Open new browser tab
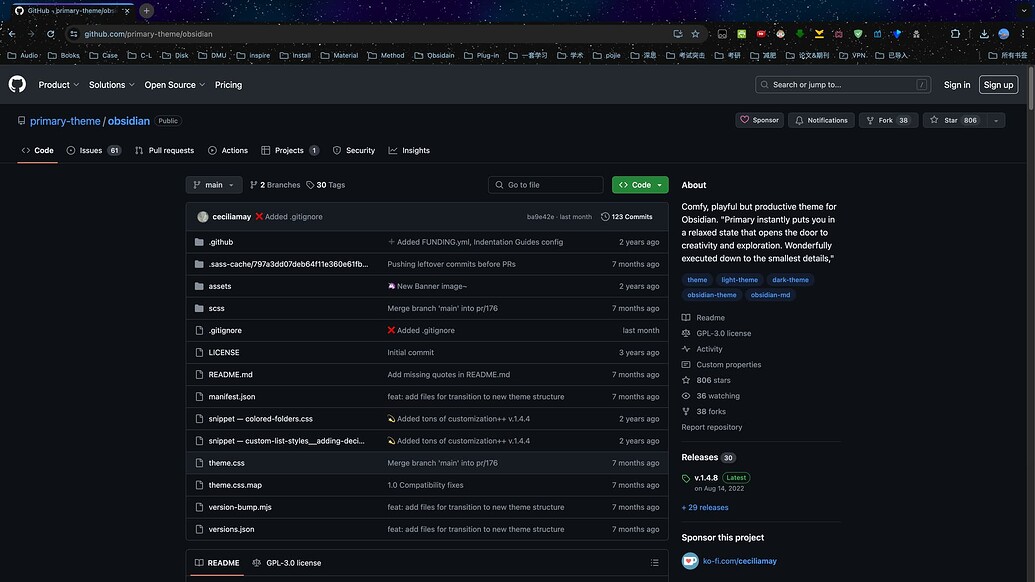 coord(147,11)
